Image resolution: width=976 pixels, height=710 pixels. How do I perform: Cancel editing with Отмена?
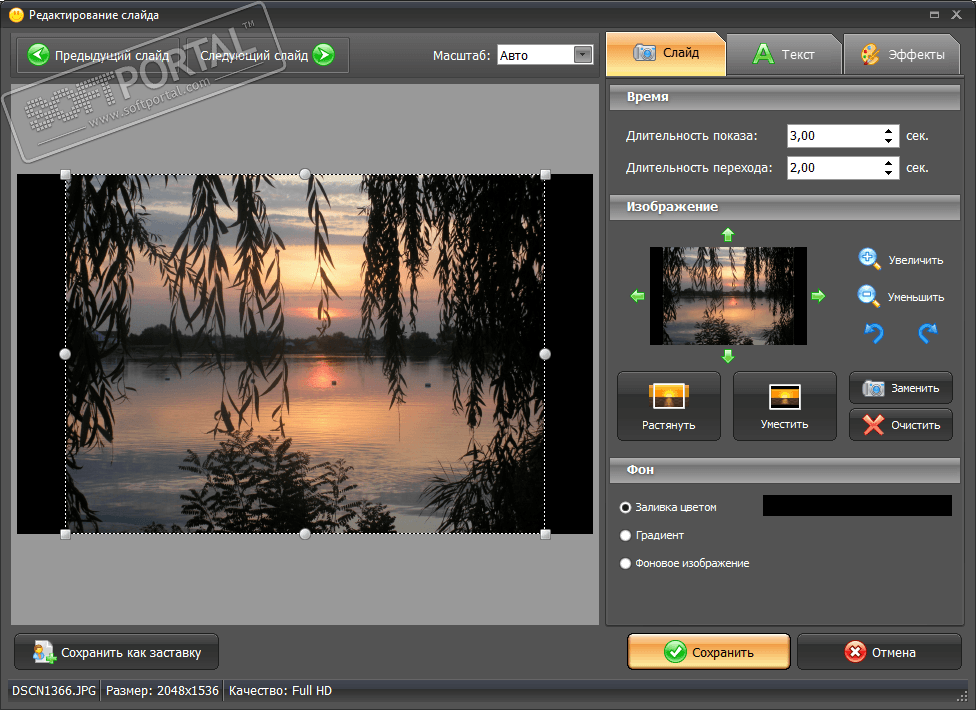879,652
